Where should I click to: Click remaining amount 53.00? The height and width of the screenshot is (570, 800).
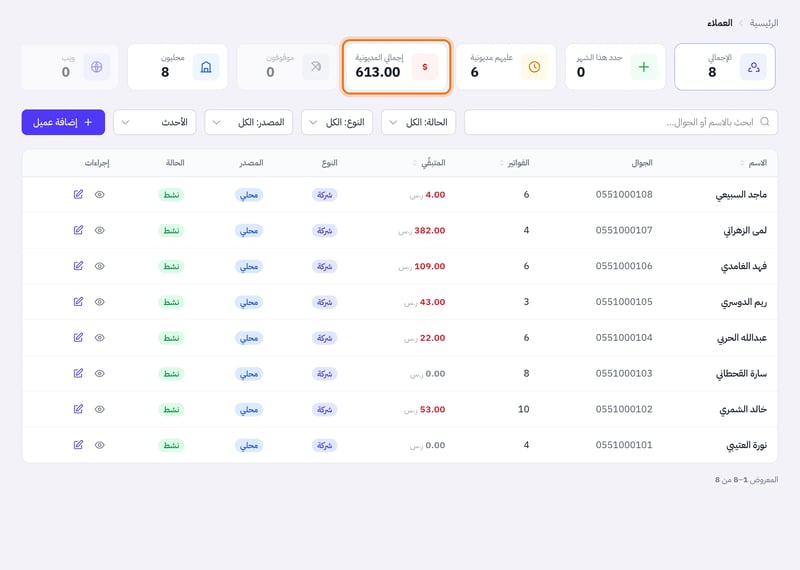[432, 409]
